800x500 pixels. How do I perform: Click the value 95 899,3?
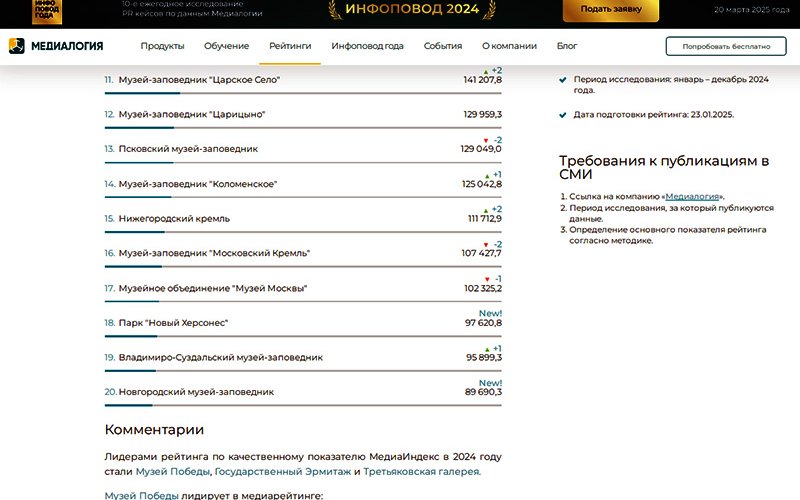[x=484, y=358]
